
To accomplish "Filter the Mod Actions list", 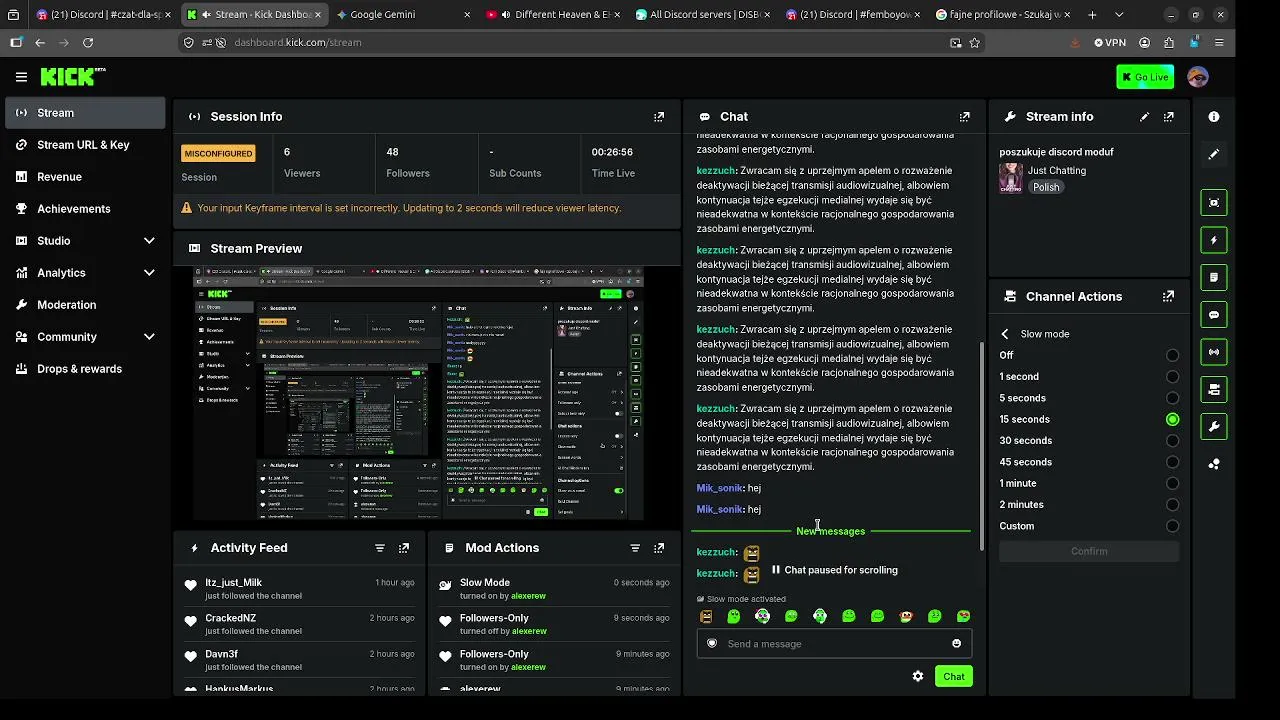I will tap(635, 548).
